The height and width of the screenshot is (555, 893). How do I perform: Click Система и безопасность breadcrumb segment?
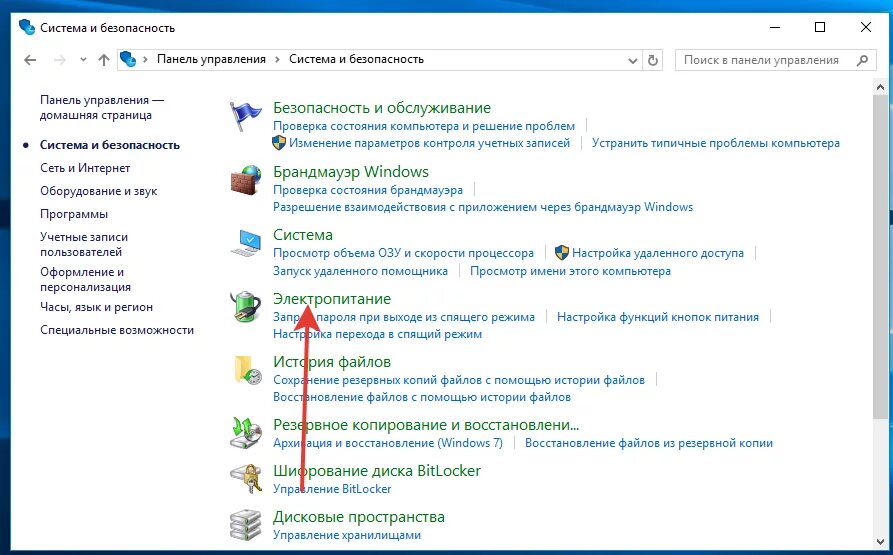(357, 59)
